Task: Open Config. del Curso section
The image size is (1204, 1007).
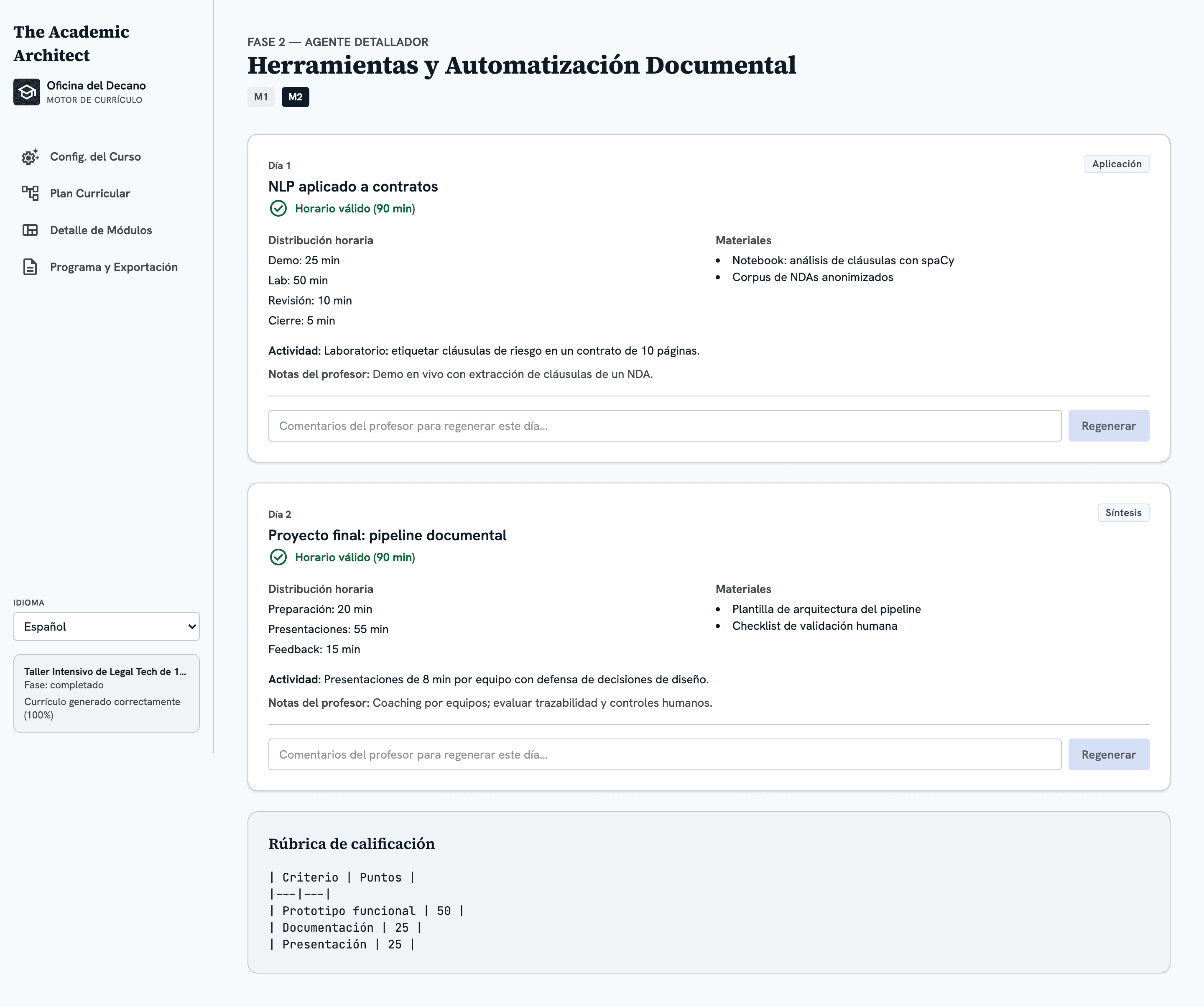Action: (107, 156)
